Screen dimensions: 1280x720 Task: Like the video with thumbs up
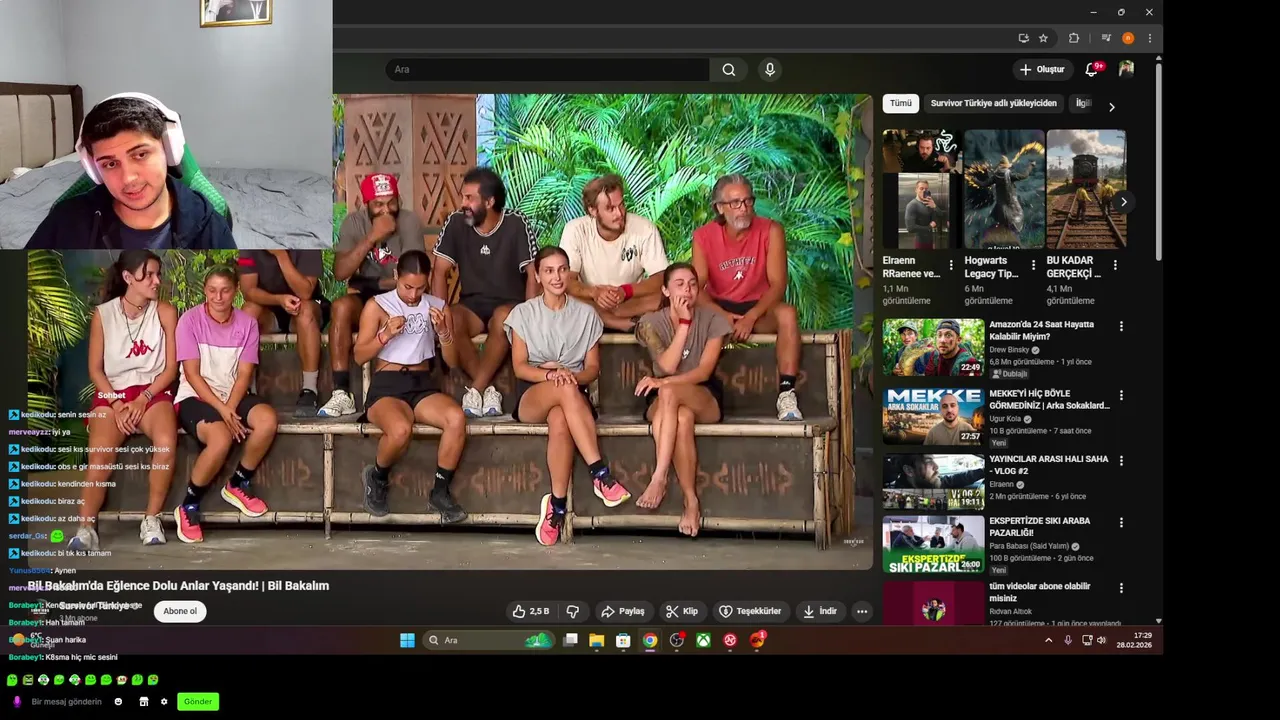click(x=531, y=611)
